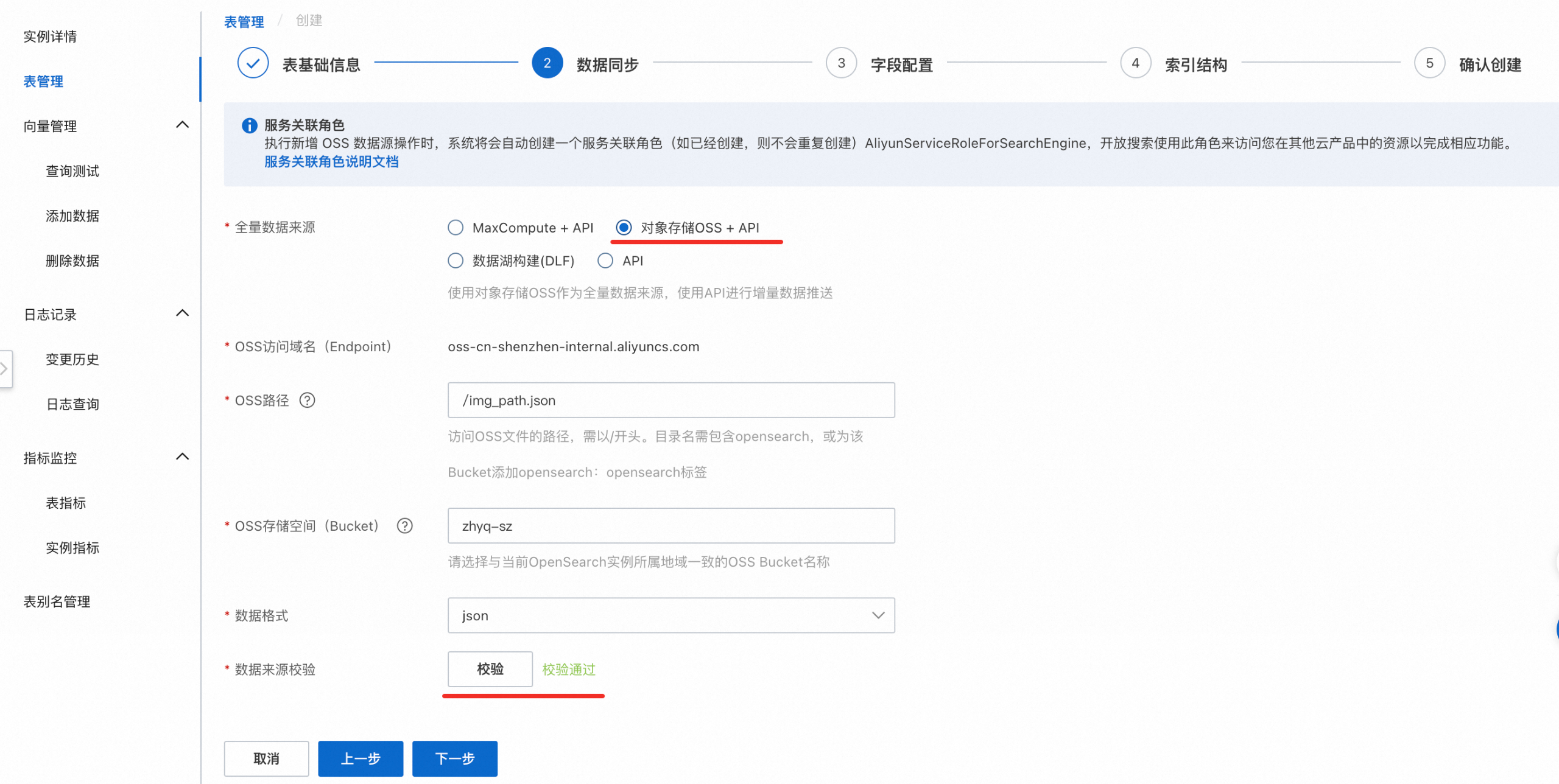This screenshot has width=1559, height=784.
Task: Select 数据湖构建(DLF) data source radio
Action: pyautogui.click(x=456, y=261)
